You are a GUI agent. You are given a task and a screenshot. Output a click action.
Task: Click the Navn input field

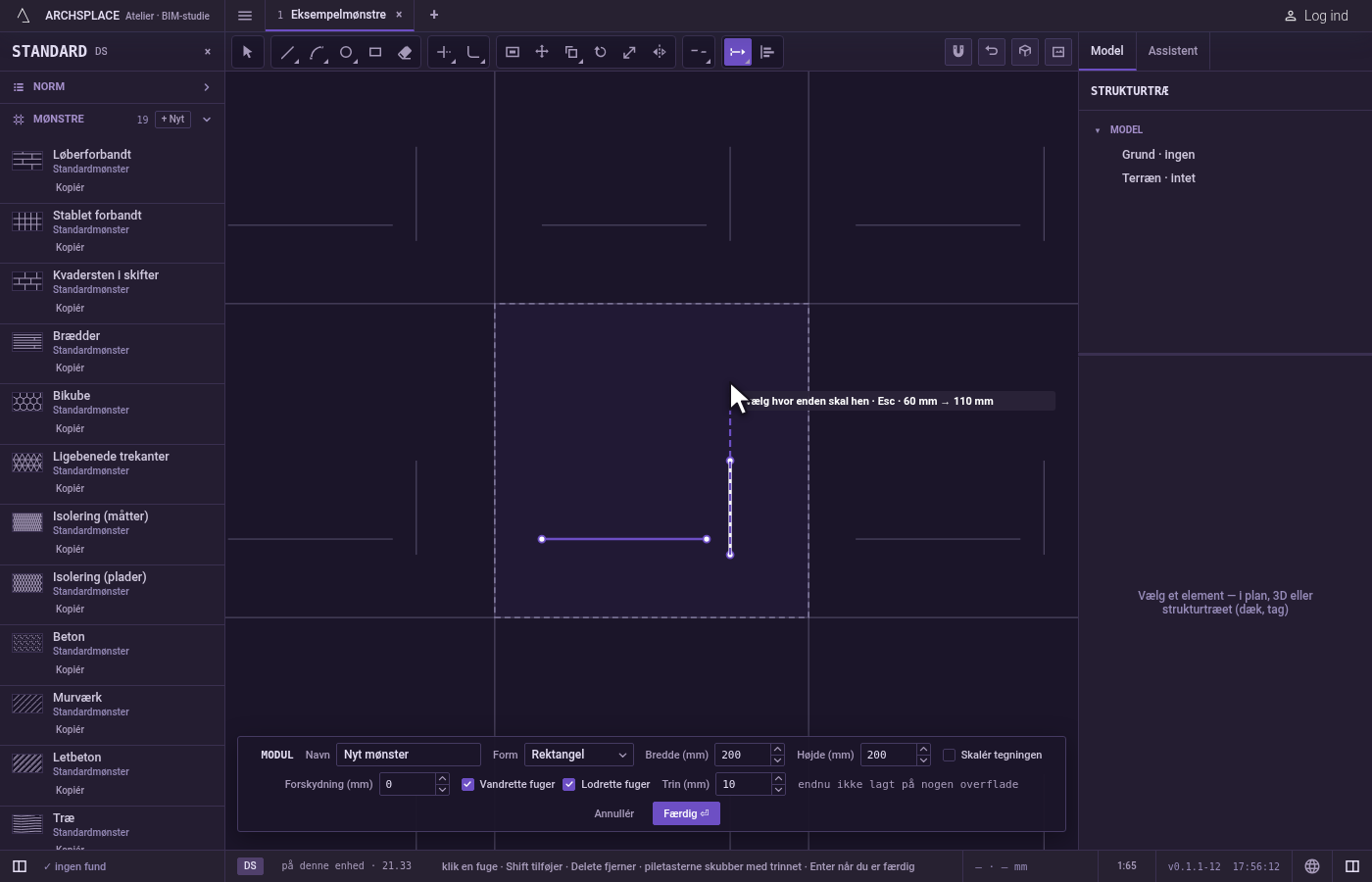point(409,755)
